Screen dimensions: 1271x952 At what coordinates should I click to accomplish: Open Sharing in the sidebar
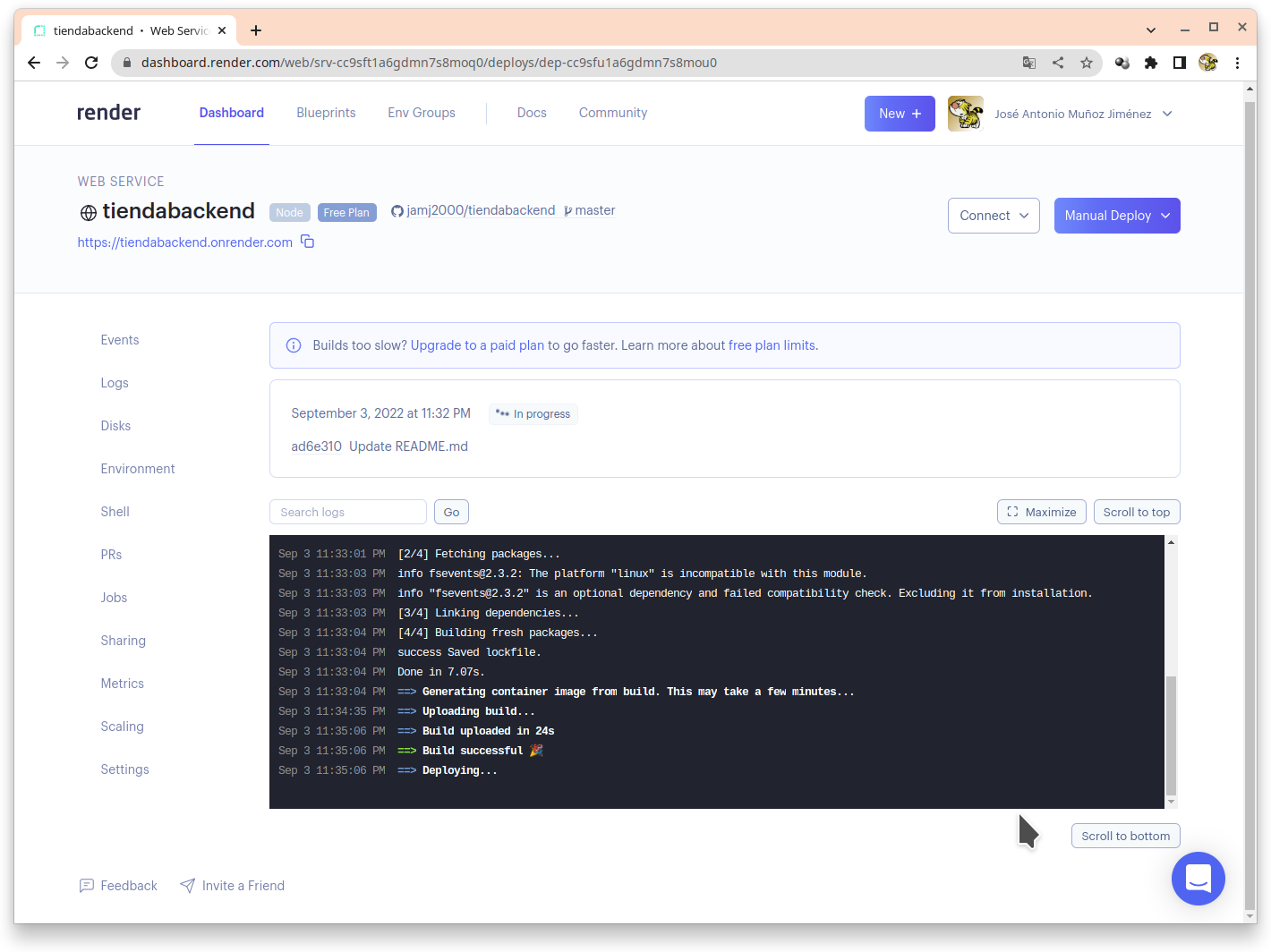pos(123,641)
